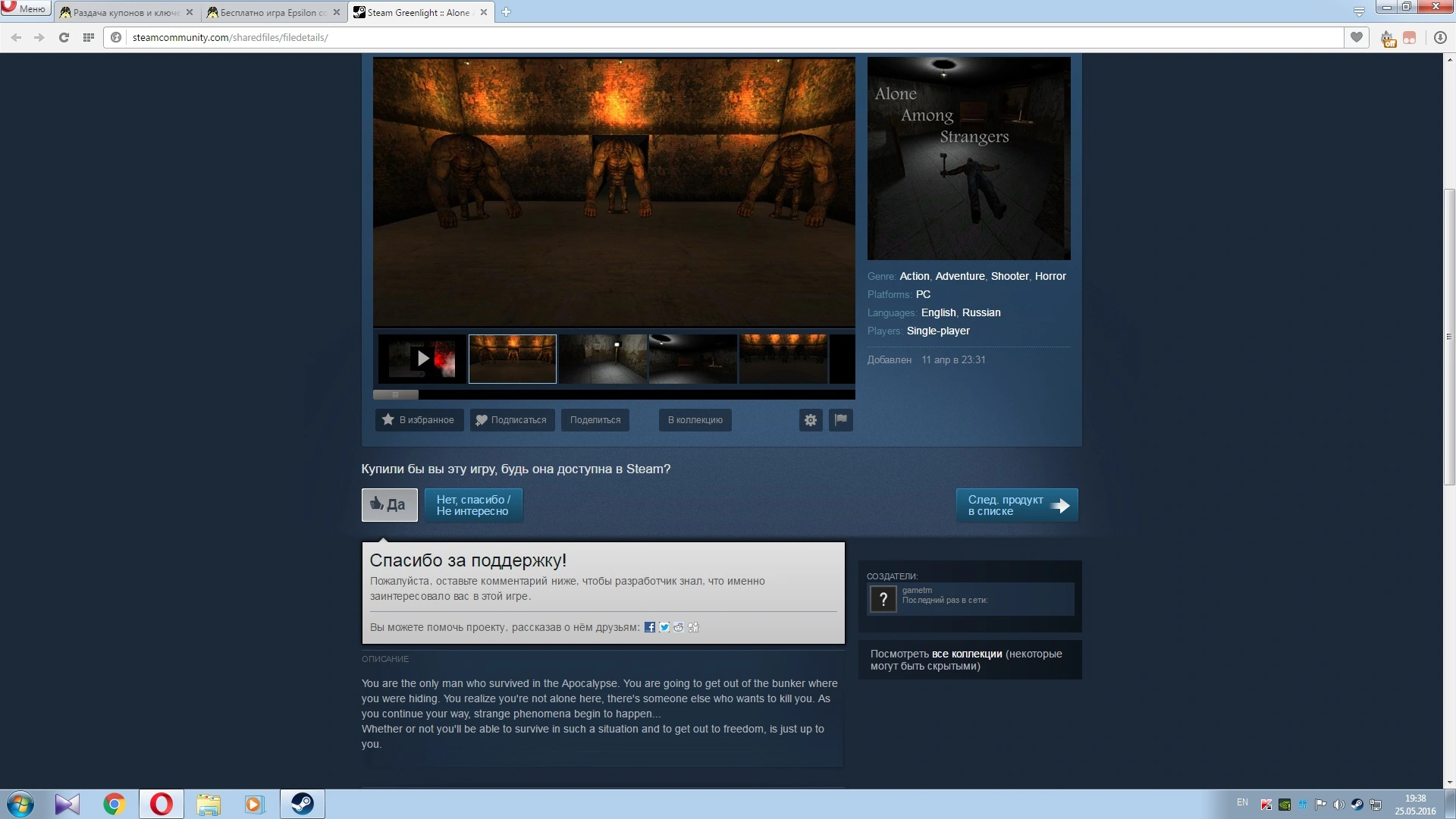Click the "Shooter" genre text

1010,276
